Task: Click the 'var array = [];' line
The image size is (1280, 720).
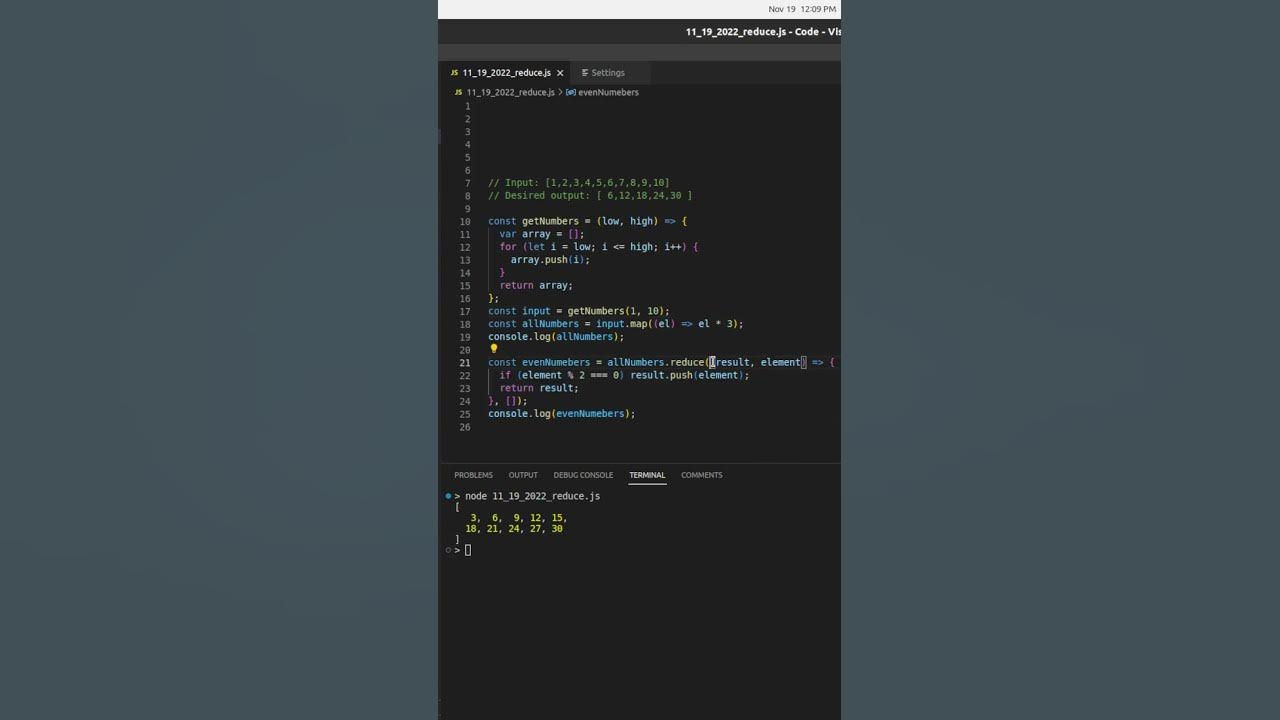Action: pos(541,234)
